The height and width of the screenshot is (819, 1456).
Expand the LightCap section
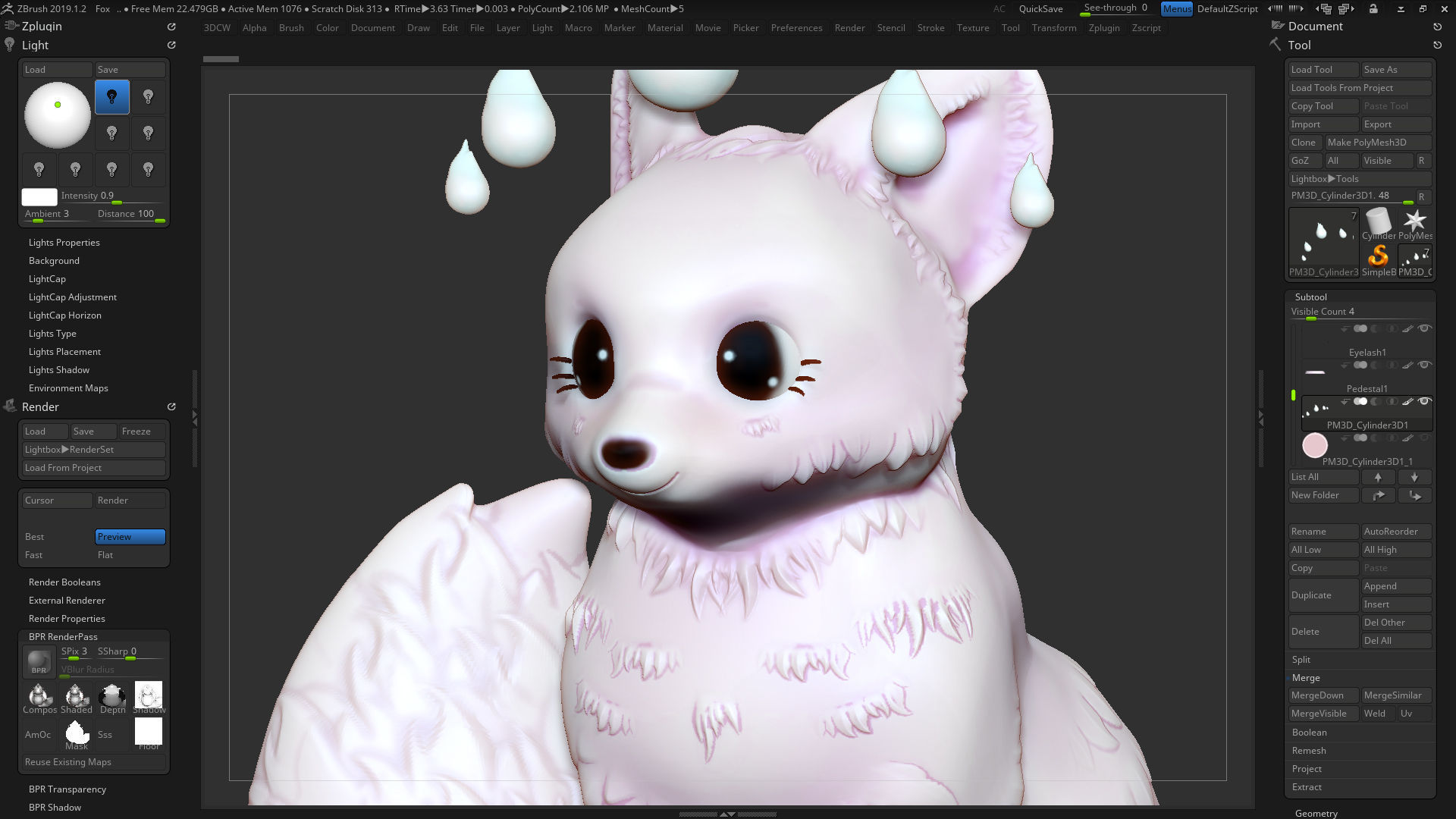[x=47, y=279]
